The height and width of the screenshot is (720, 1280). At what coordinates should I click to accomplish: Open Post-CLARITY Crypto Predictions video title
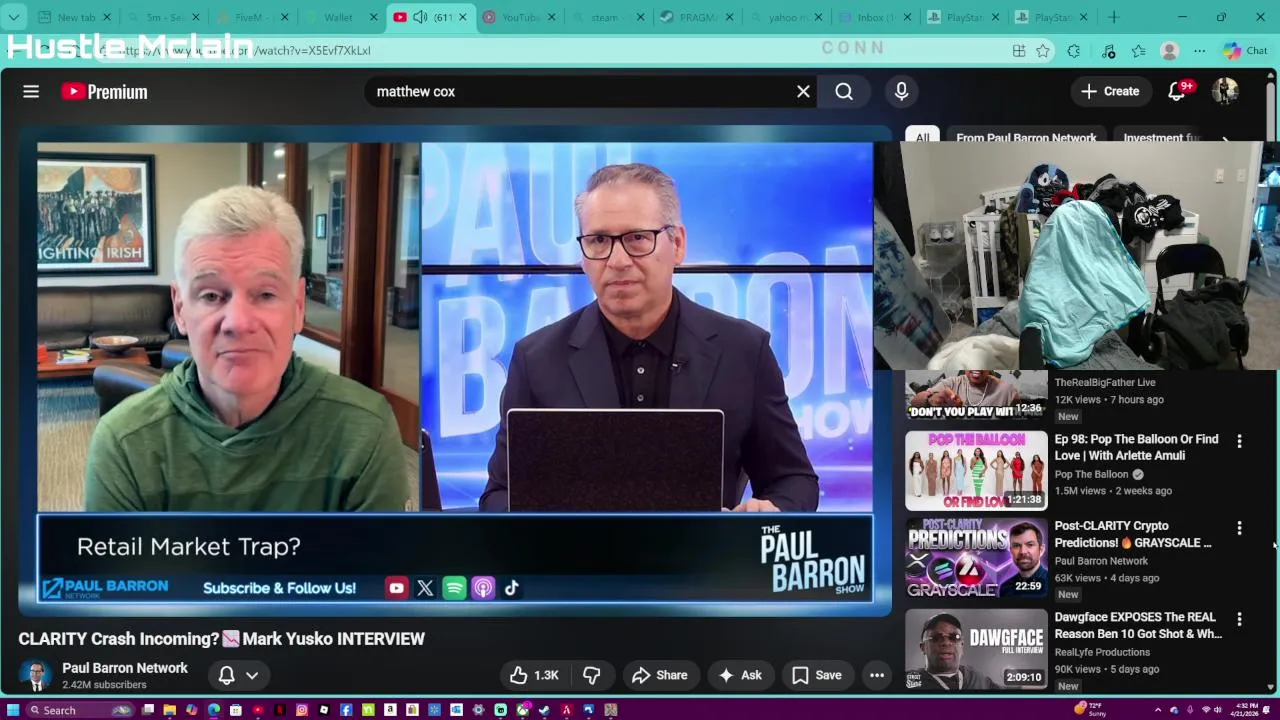pos(1132,534)
